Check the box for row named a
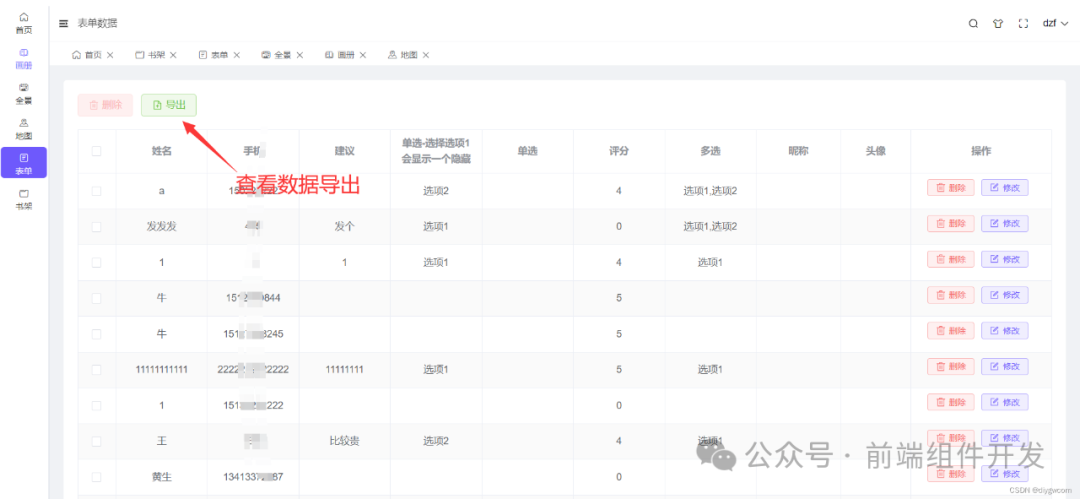1080x499 pixels. click(96, 191)
